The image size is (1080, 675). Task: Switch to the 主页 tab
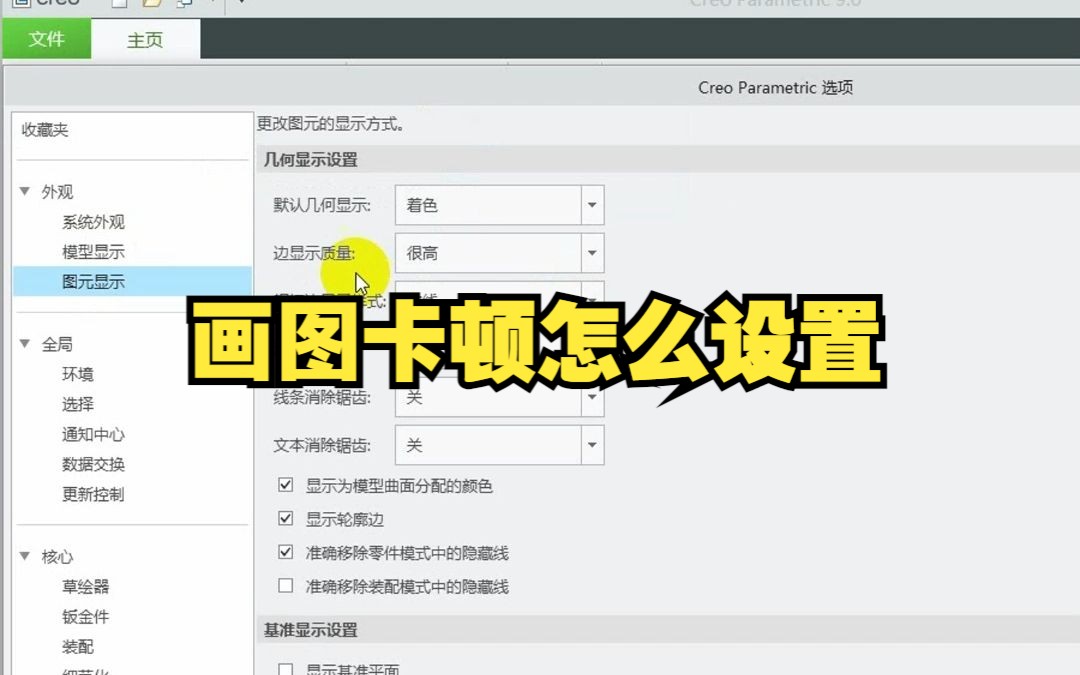point(143,39)
